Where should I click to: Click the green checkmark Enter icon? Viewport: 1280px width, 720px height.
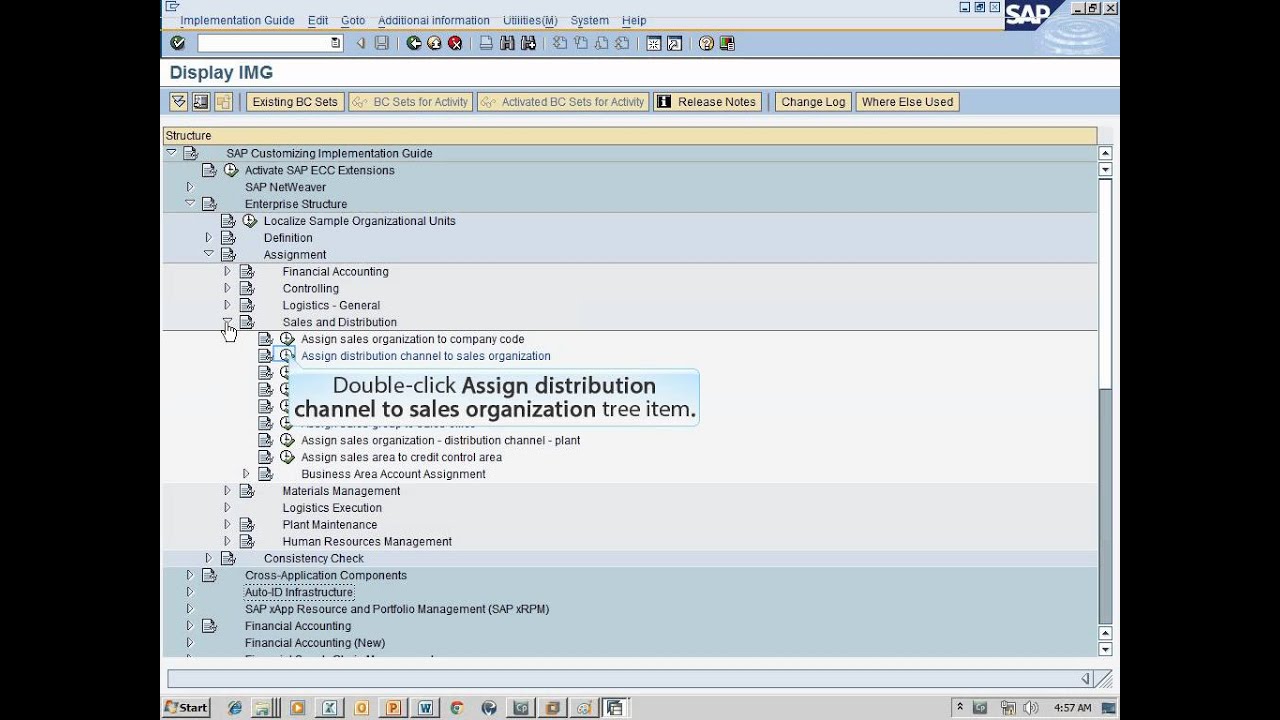[178, 43]
